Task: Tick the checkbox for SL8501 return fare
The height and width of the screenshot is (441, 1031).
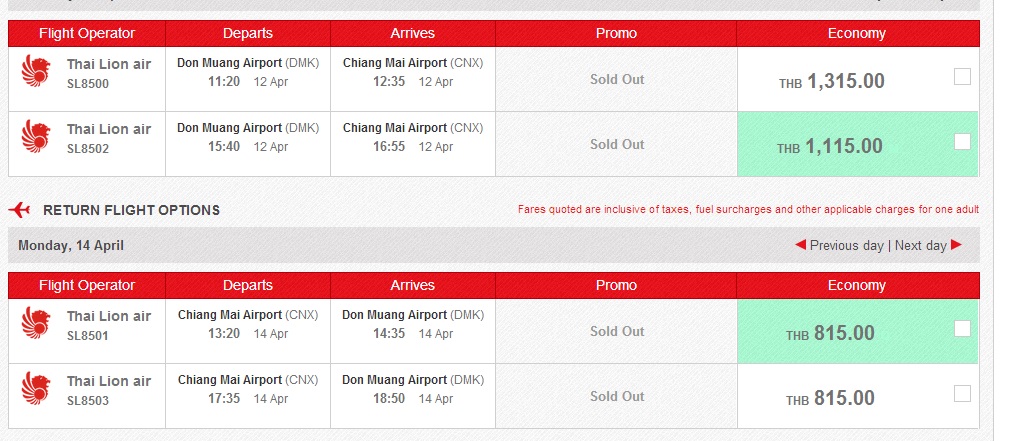Action: click(x=962, y=329)
